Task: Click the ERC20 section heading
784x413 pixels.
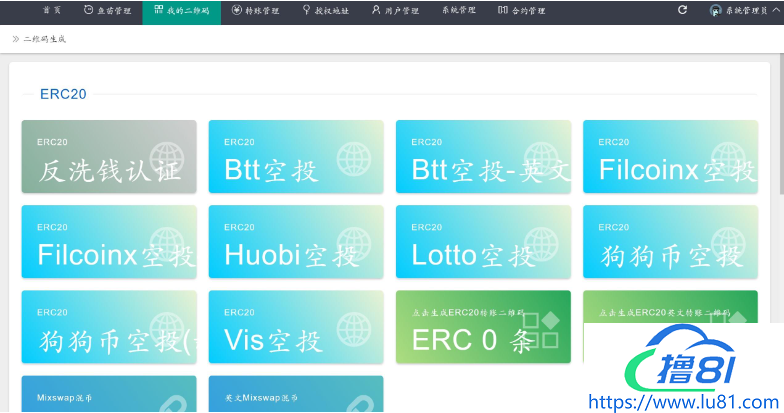Action: [63, 94]
